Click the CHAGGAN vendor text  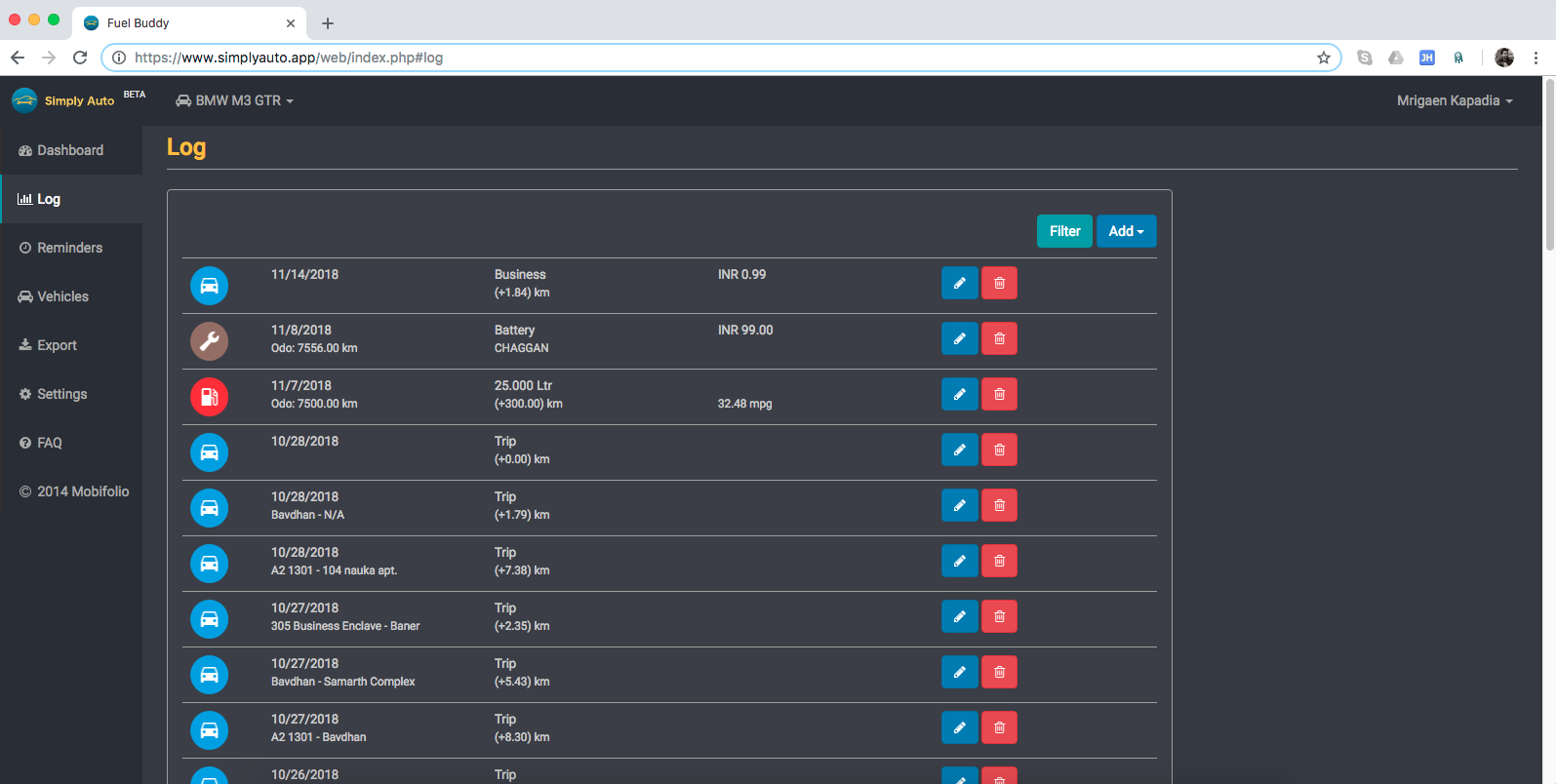[x=521, y=348]
